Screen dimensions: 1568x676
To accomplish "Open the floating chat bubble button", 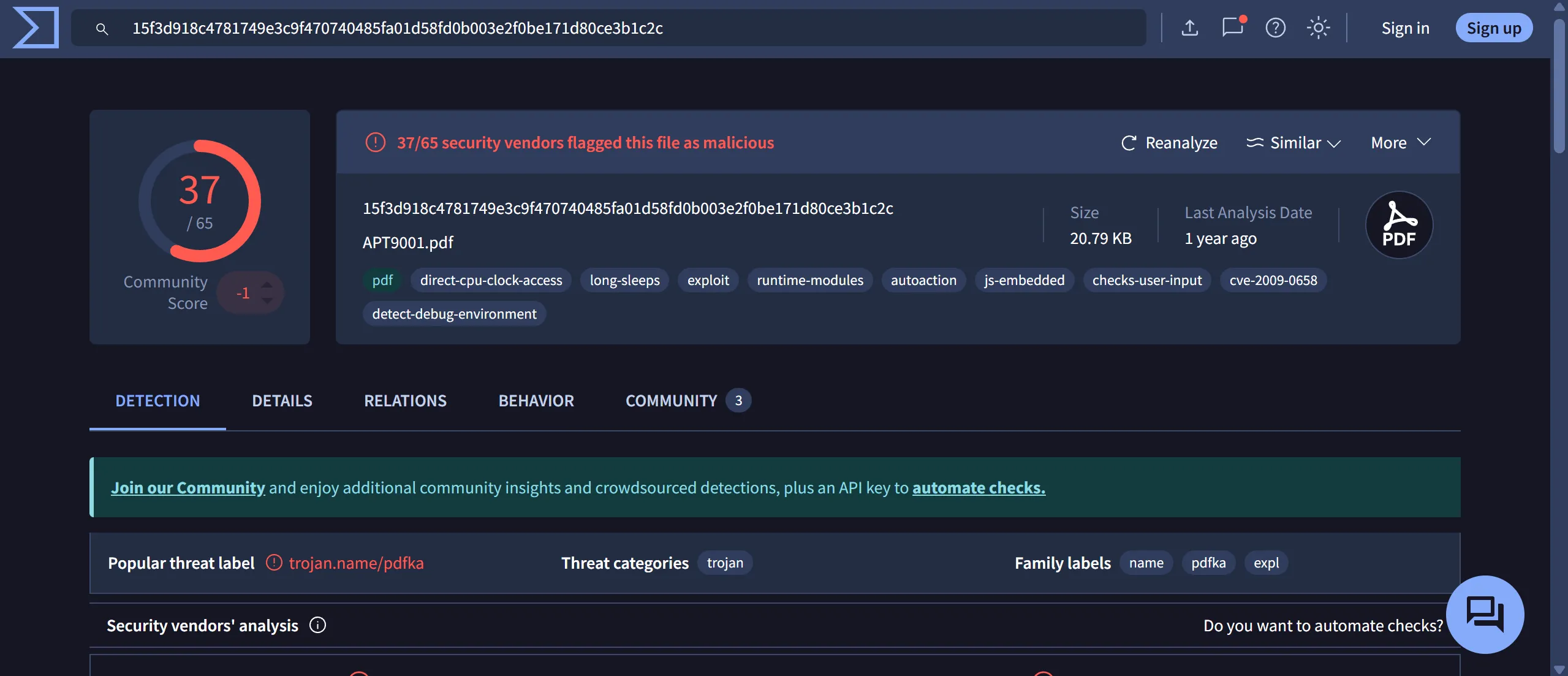I will tap(1485, 613).
